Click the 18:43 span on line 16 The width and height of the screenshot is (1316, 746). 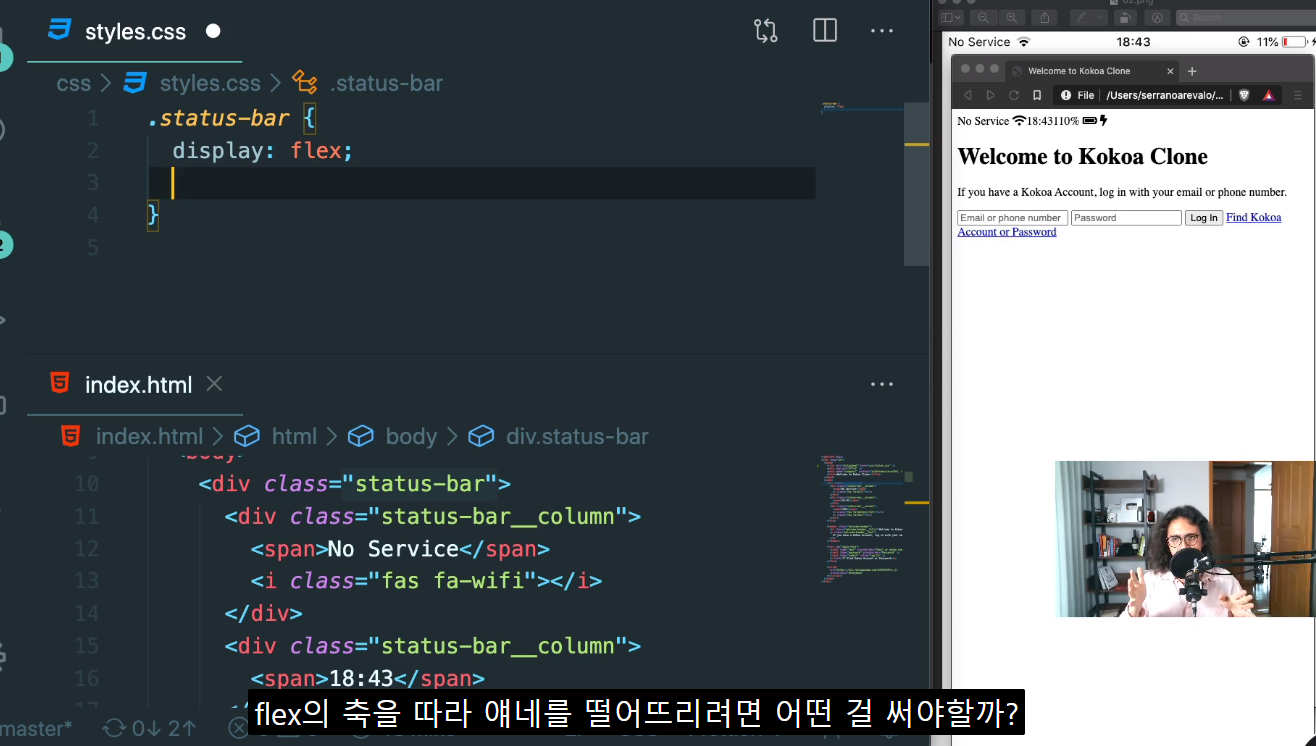click(x=367, y=678)
